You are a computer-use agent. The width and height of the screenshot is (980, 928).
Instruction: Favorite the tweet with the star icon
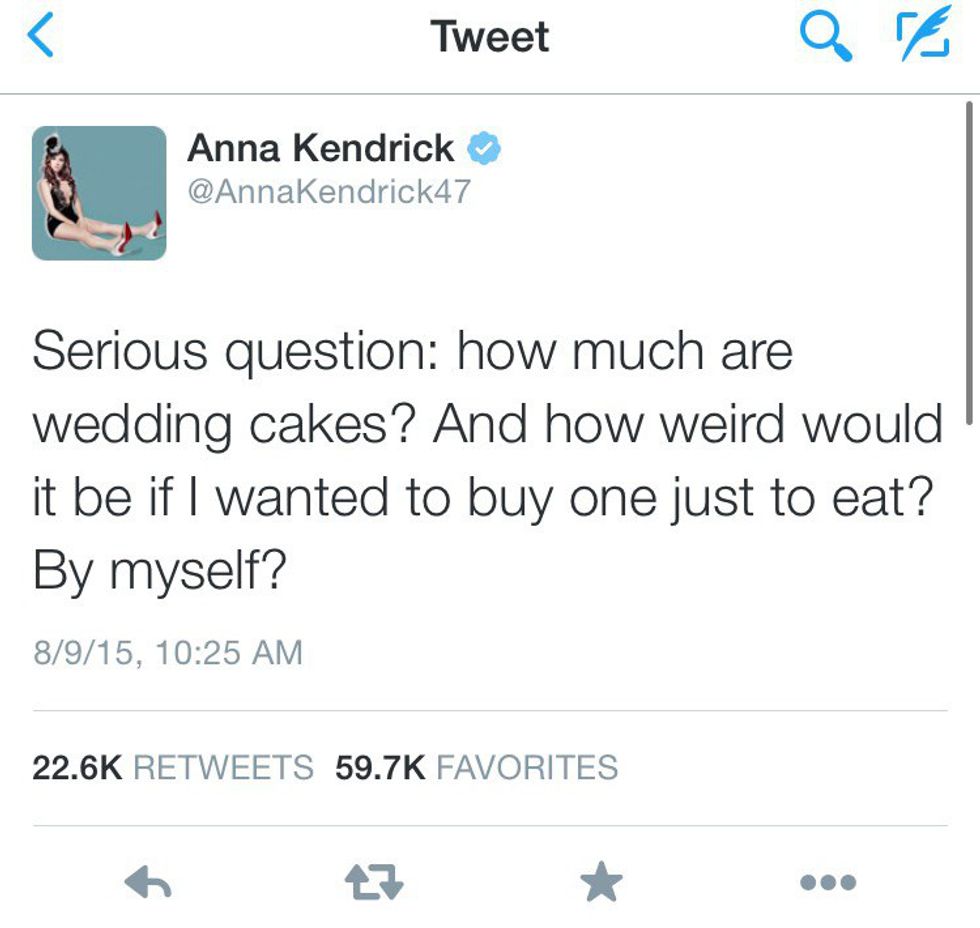[601, 882]
